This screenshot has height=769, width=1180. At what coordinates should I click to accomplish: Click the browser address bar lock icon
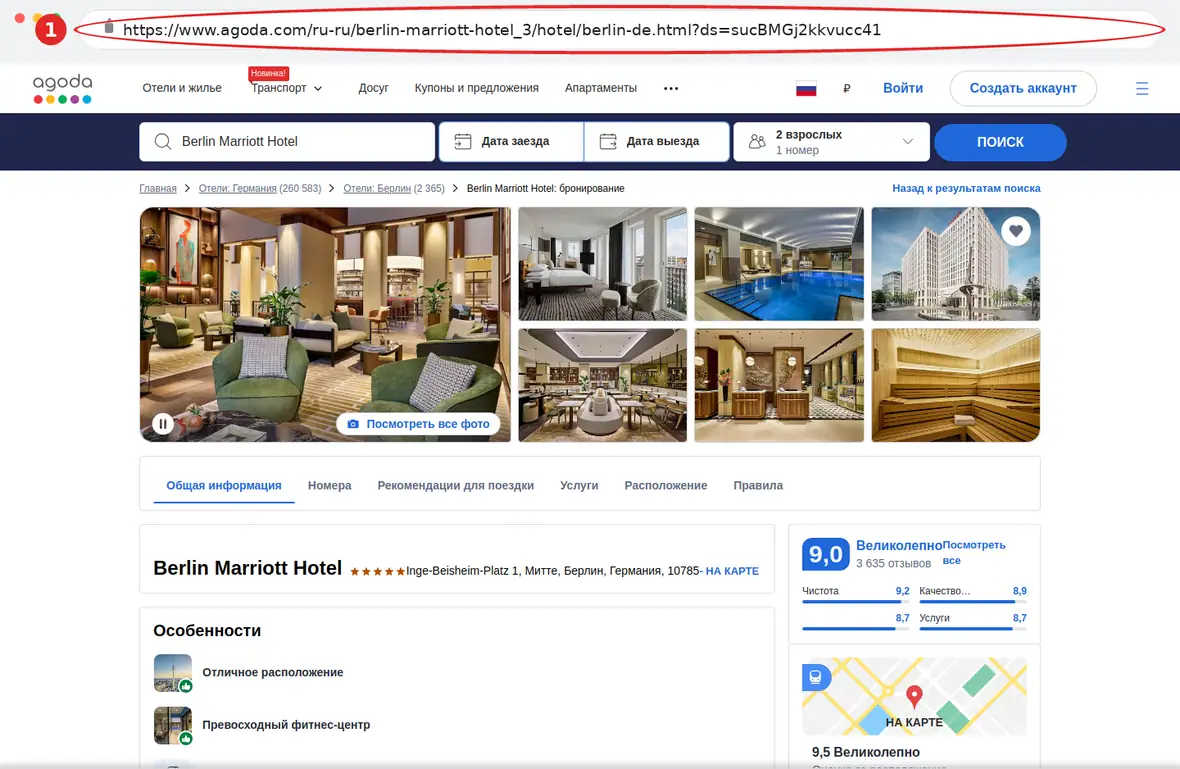point(108,27)
